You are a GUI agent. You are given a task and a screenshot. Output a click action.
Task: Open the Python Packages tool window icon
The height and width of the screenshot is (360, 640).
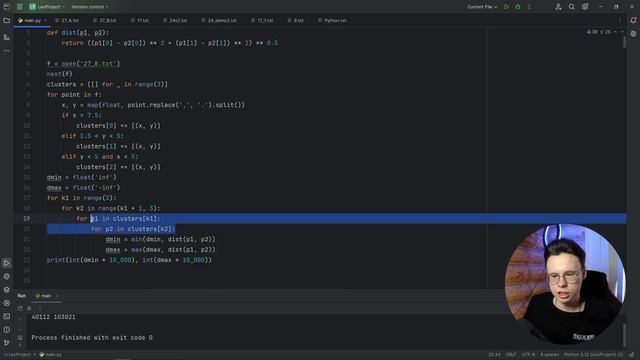point(7,276)
